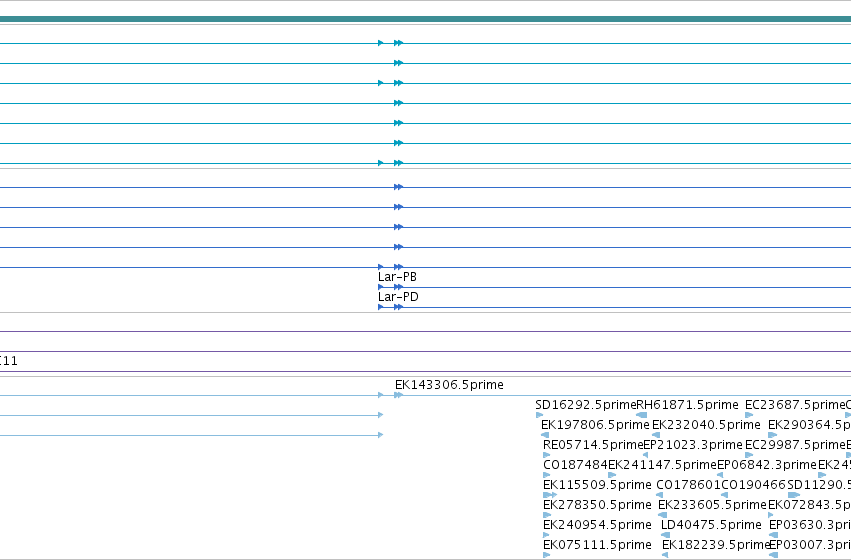Select the reverse glyph beneath EK182239.5prime
851x560 pixels.
(665, 555)
